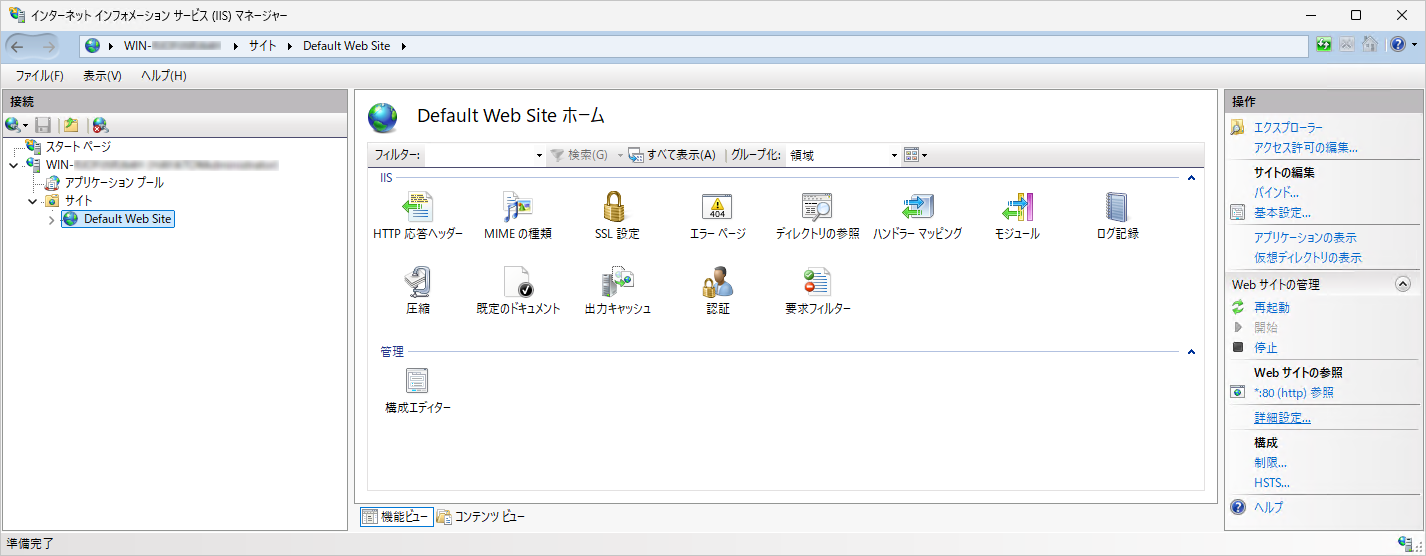This screenshot has height=556, width=1426.
Task: Click アクセス許可の編集... link
Action: [x=1306, y=148]
